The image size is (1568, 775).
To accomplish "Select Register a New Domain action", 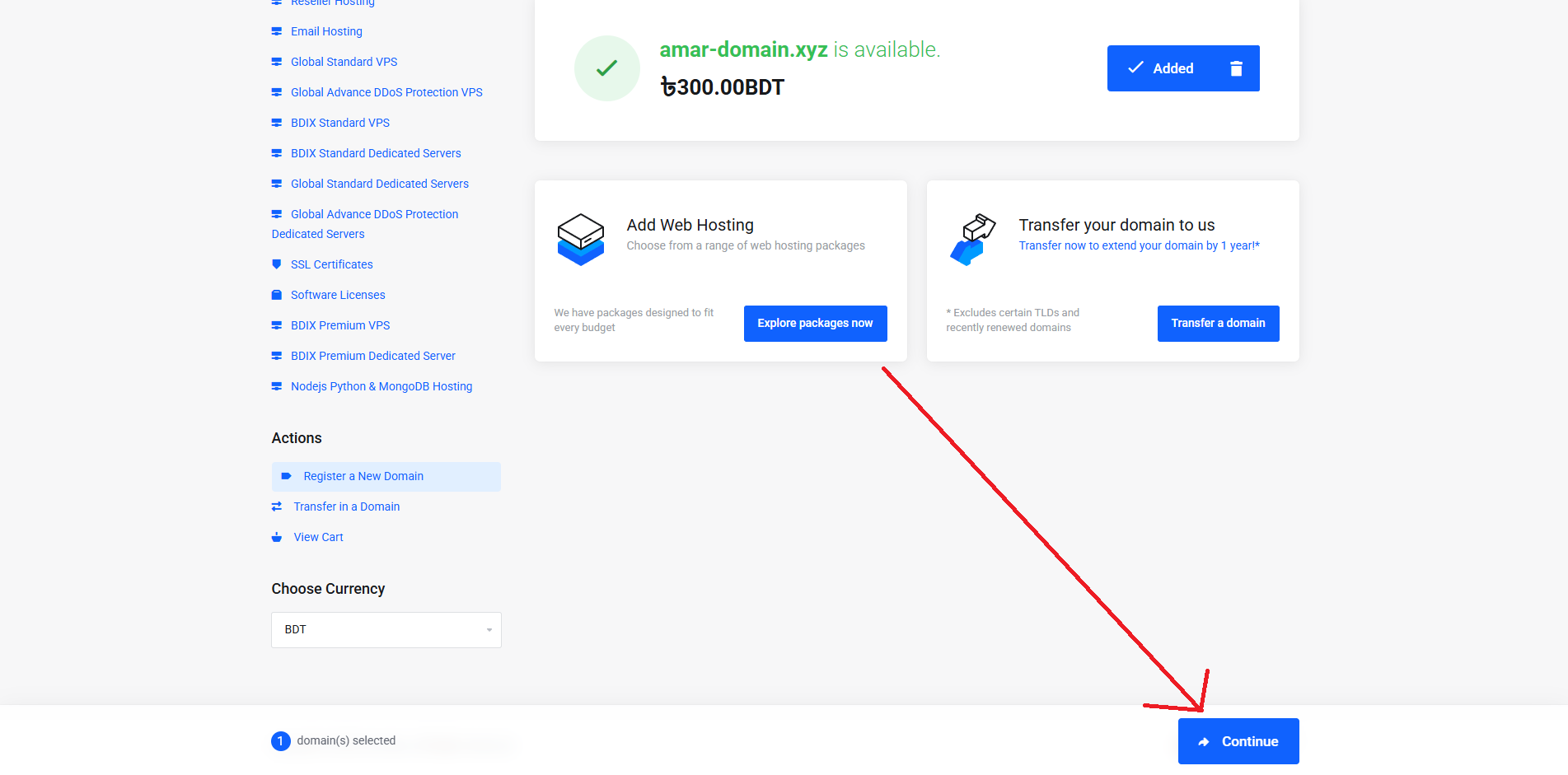I will pyautogui.click(x=386, y=477).
